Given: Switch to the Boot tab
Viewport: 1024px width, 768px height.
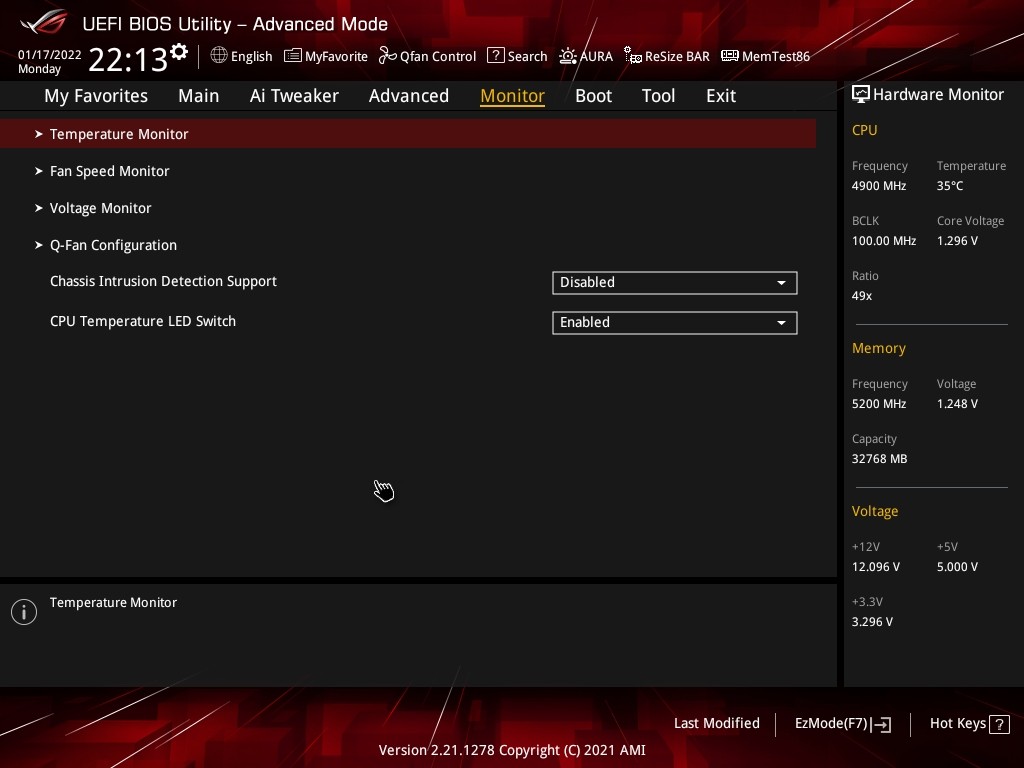Looking at the screenshot, I should 593,96.
